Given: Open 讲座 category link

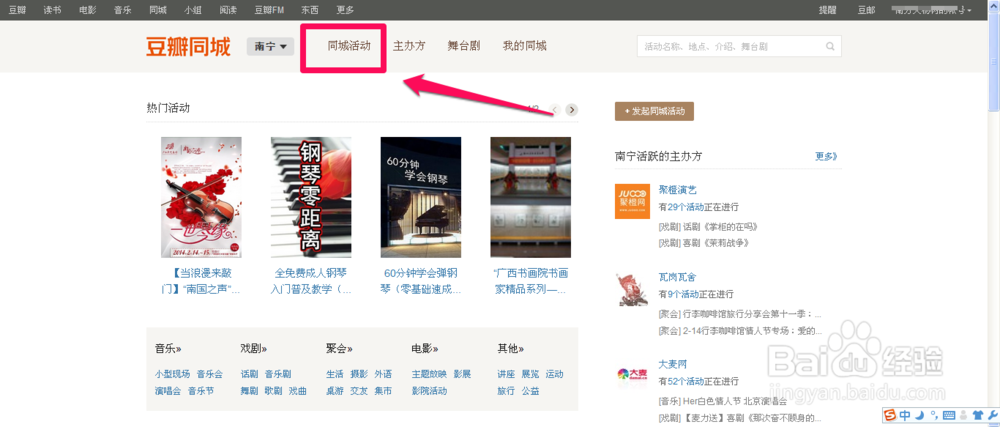Looking at the screenshot, I should pos(506,374).
